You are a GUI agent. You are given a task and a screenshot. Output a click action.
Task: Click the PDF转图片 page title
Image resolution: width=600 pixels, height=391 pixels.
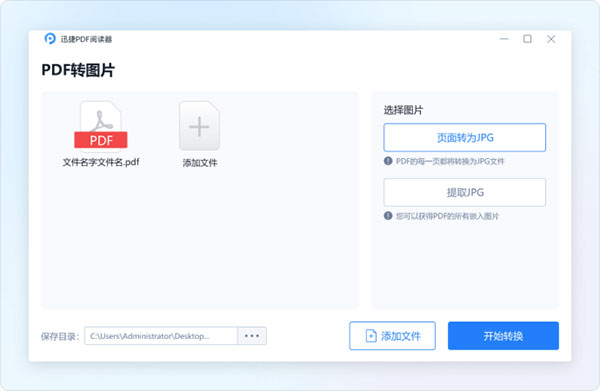[78, 70]
